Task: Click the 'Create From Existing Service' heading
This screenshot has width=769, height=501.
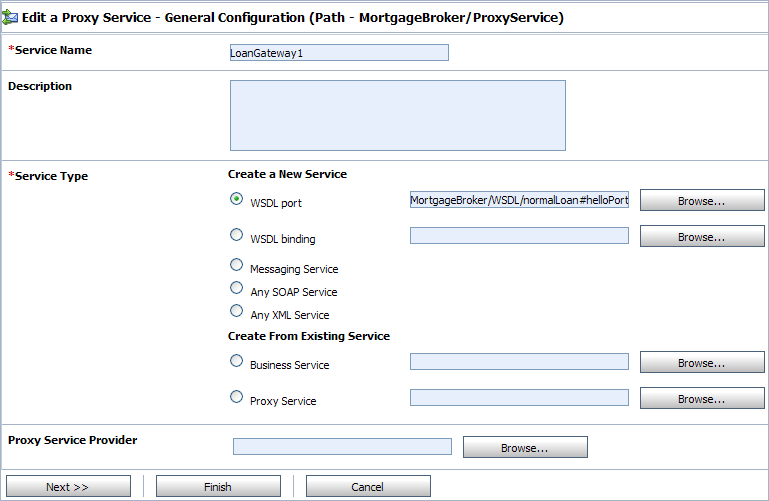Action: [308, 336]
